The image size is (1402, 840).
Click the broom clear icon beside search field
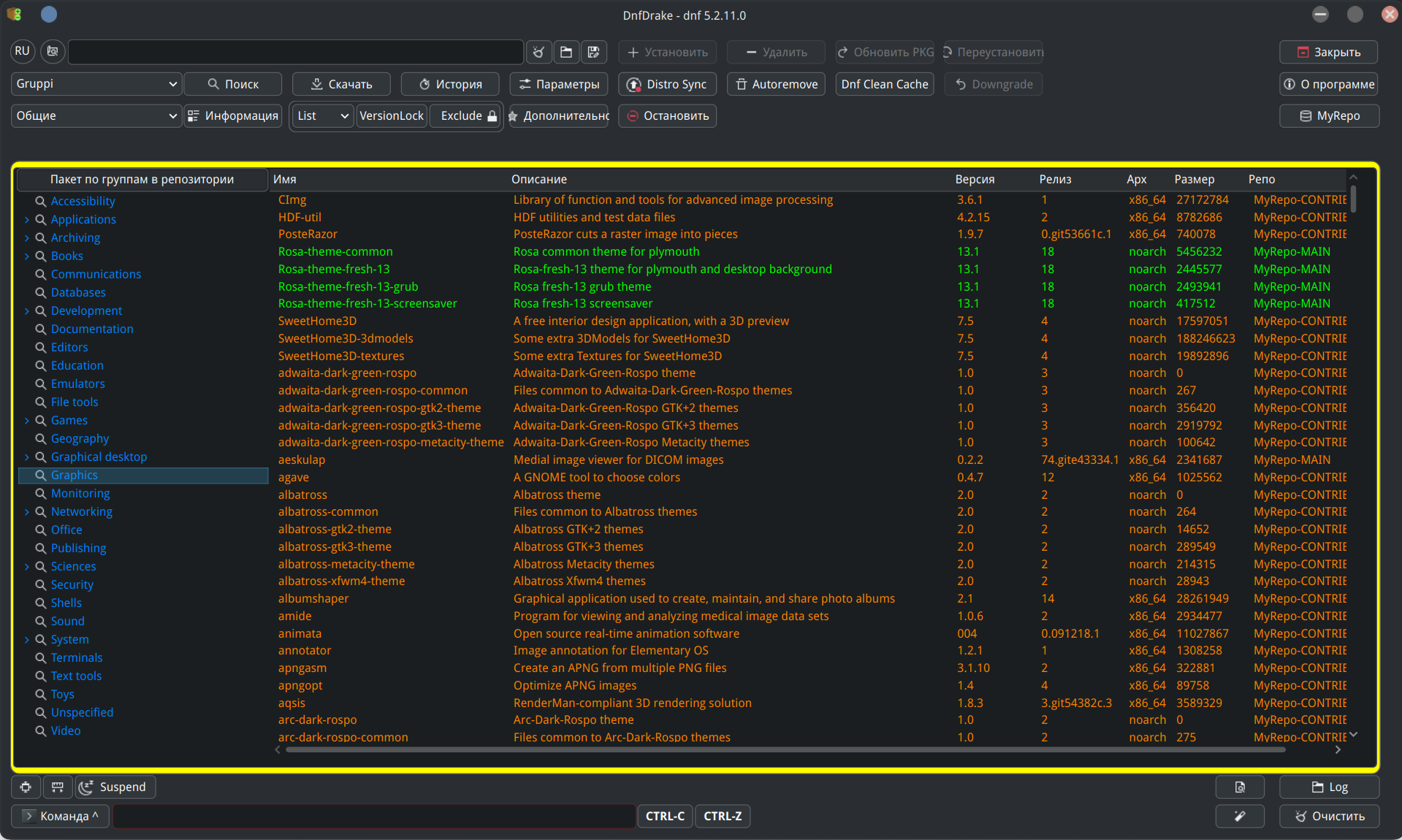(538, 52)
